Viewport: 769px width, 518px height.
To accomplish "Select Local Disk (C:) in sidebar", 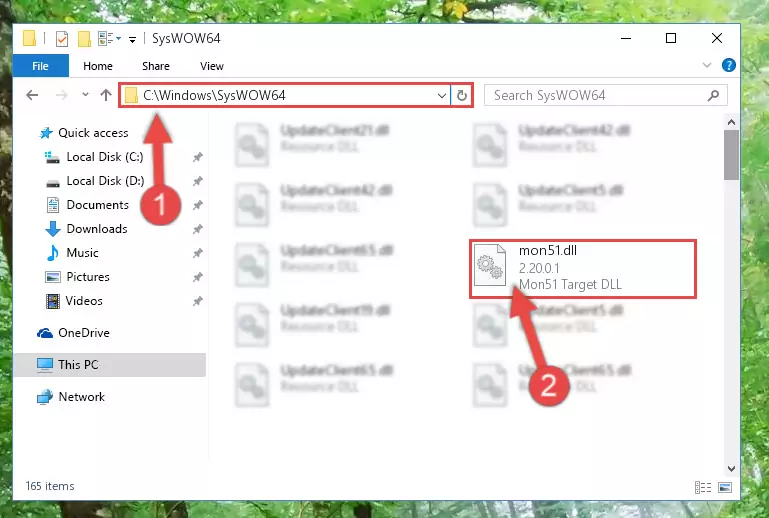I will point(105,157).
